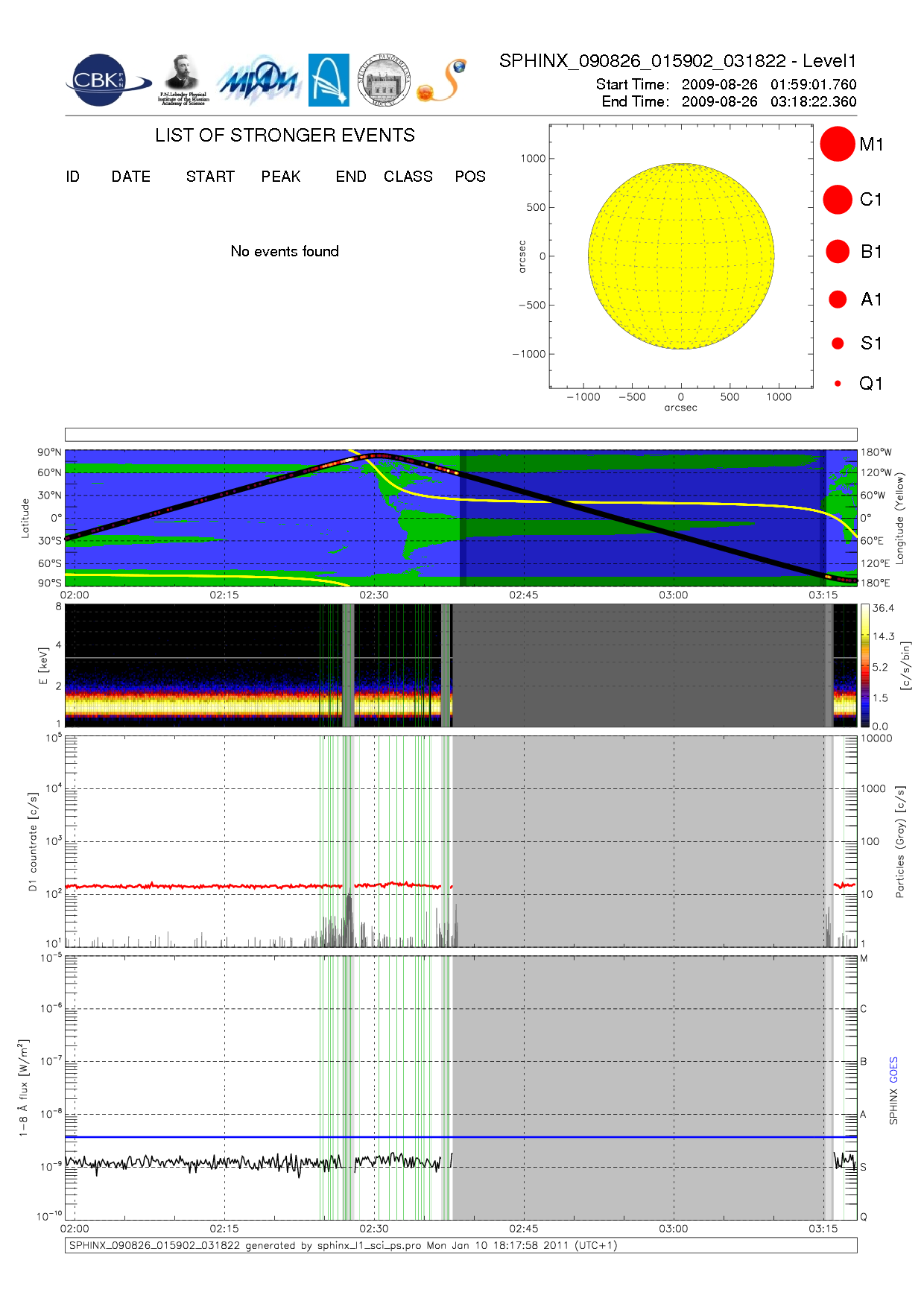This screenshot has width=924, height=1307.
Task: Click the blue GOES axis label
Action: point(893,1070)
